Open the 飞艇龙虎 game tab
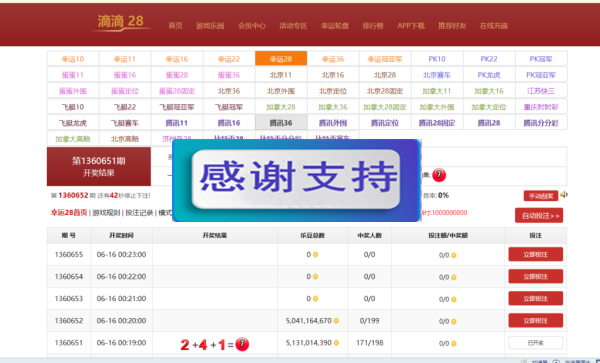Image resolution: width=600 pixels, height=363 pixels. pyautogui.click(x=73, y=123)
